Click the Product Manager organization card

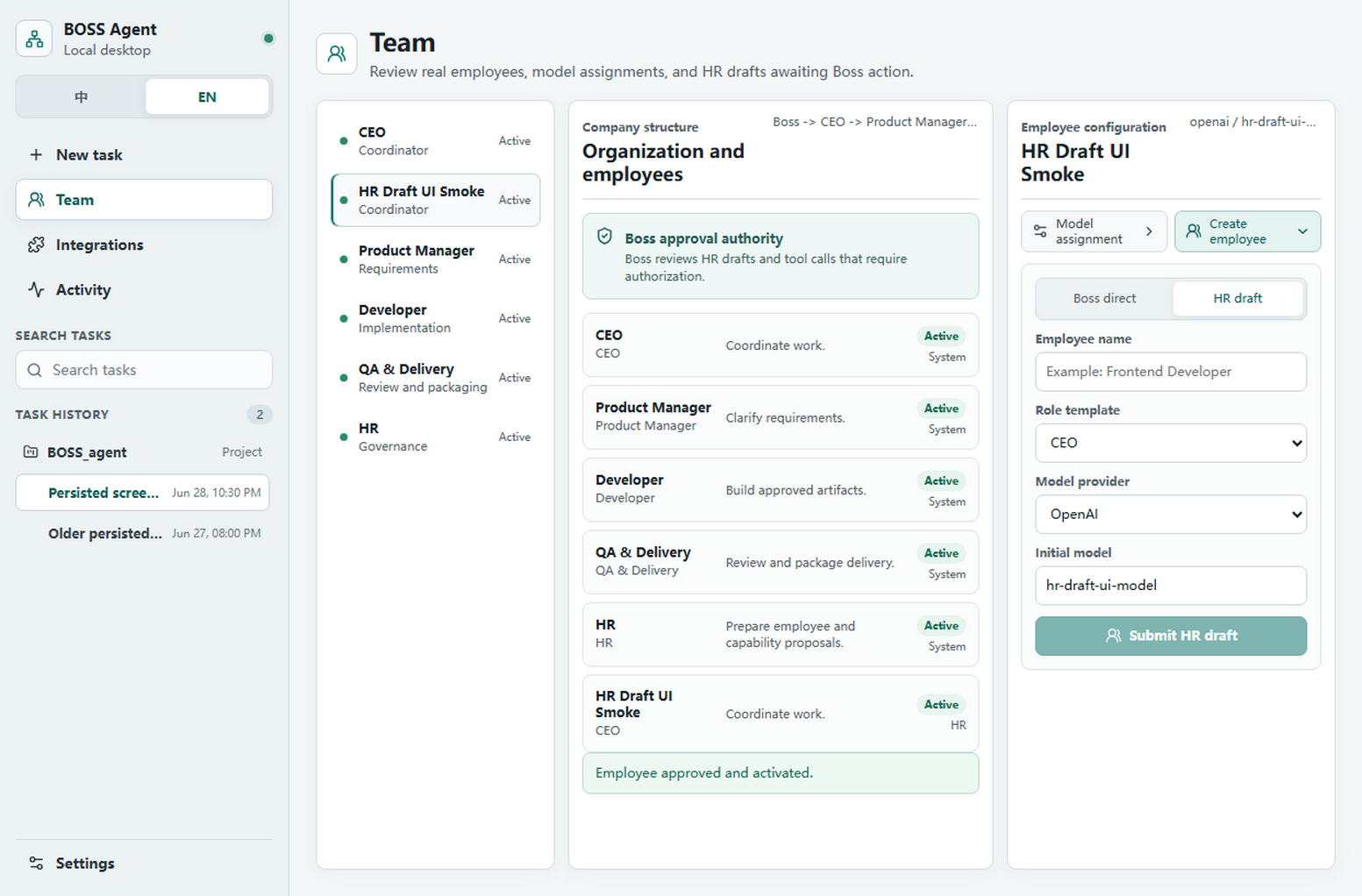click(781, 417)
